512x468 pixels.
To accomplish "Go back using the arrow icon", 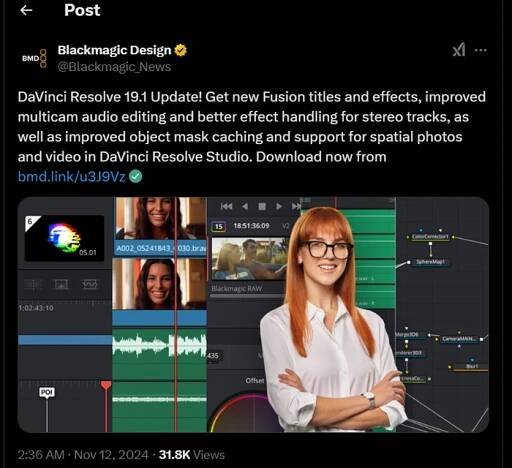I will pyautogui.click(x=26, y=10).
